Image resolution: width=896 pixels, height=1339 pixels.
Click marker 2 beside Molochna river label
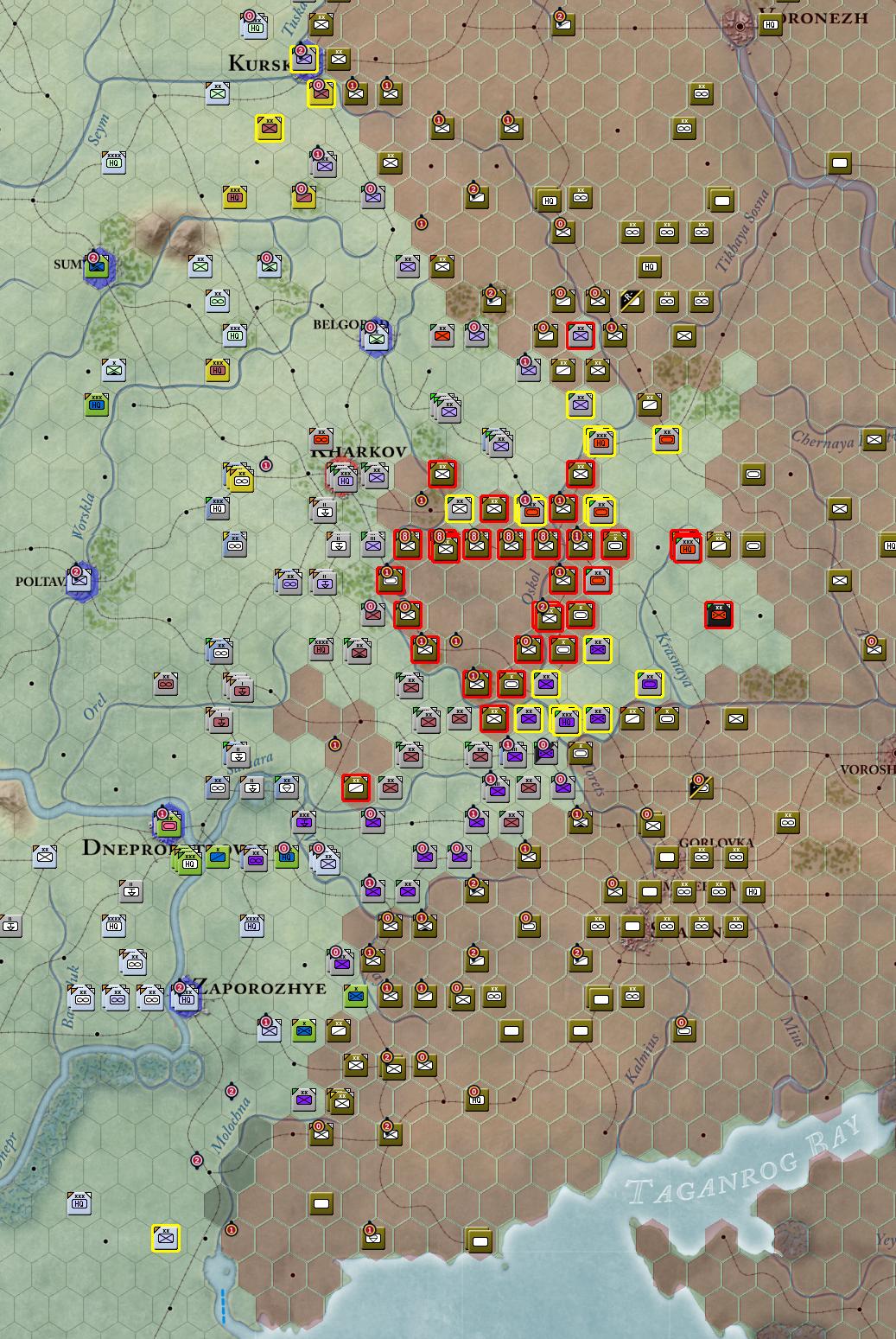point(231,1092)
